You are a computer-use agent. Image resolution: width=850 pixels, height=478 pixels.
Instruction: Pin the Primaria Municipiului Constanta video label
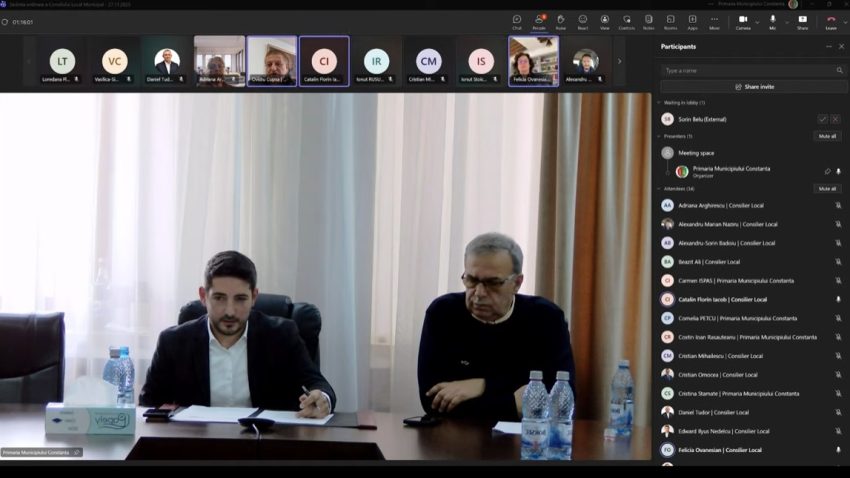coord(76,453)
